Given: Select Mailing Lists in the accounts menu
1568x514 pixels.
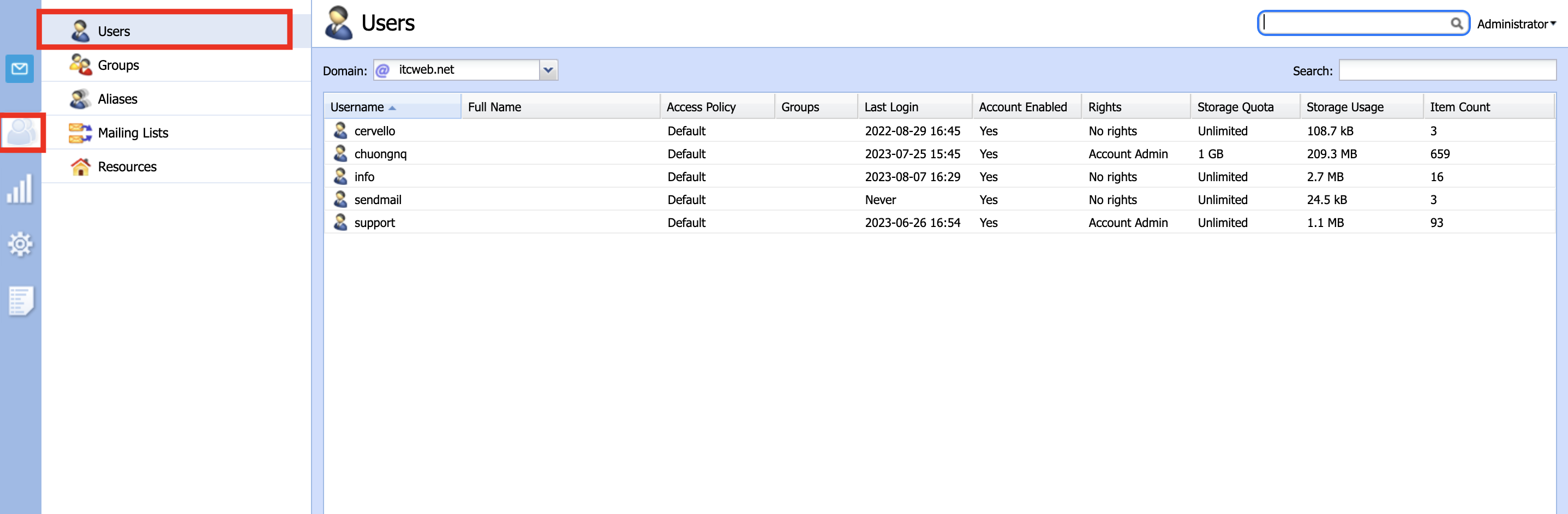Looking at the screenshot, I should (133, 133).
